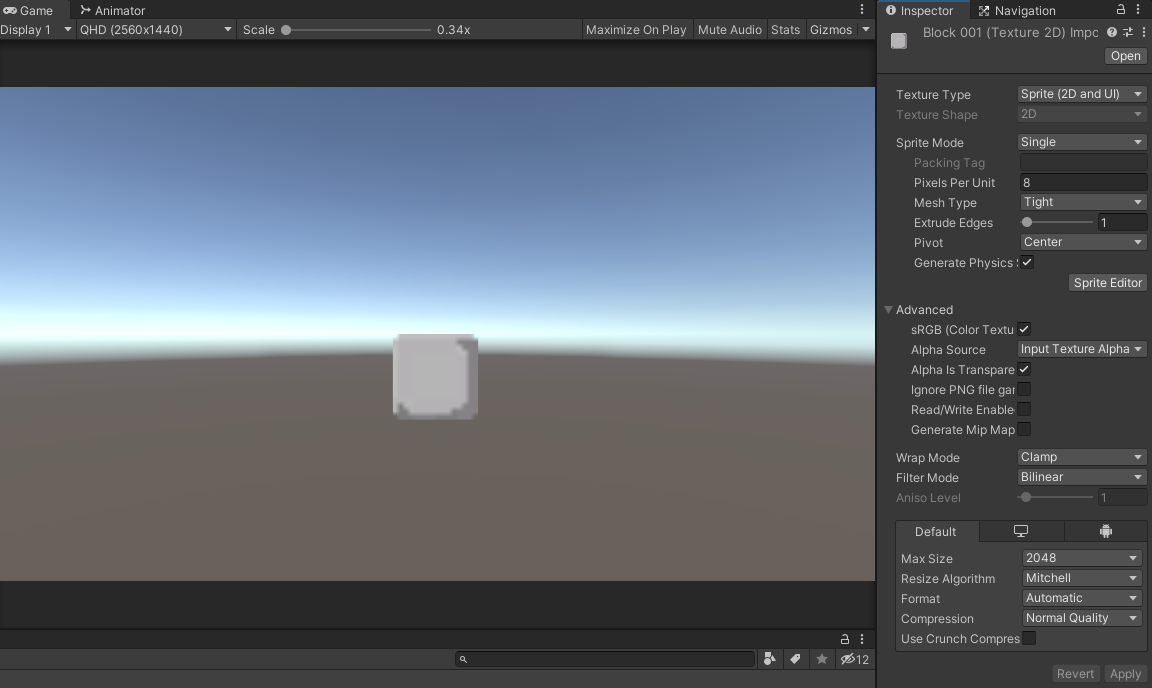Image resolution: width=1152 pixels, height=688 pixels.
Task: Toggle Maximize On Play
Action: pos(636,29)
